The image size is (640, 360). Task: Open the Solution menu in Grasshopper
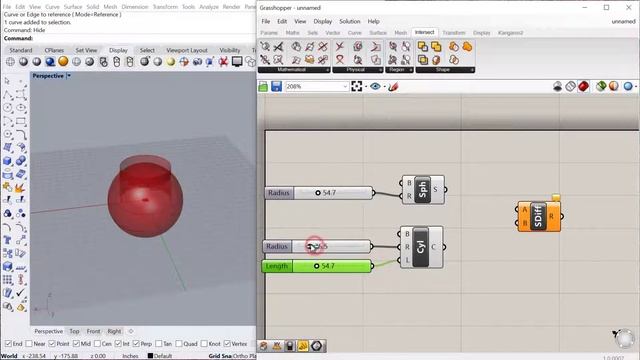[x=350, y=21]
